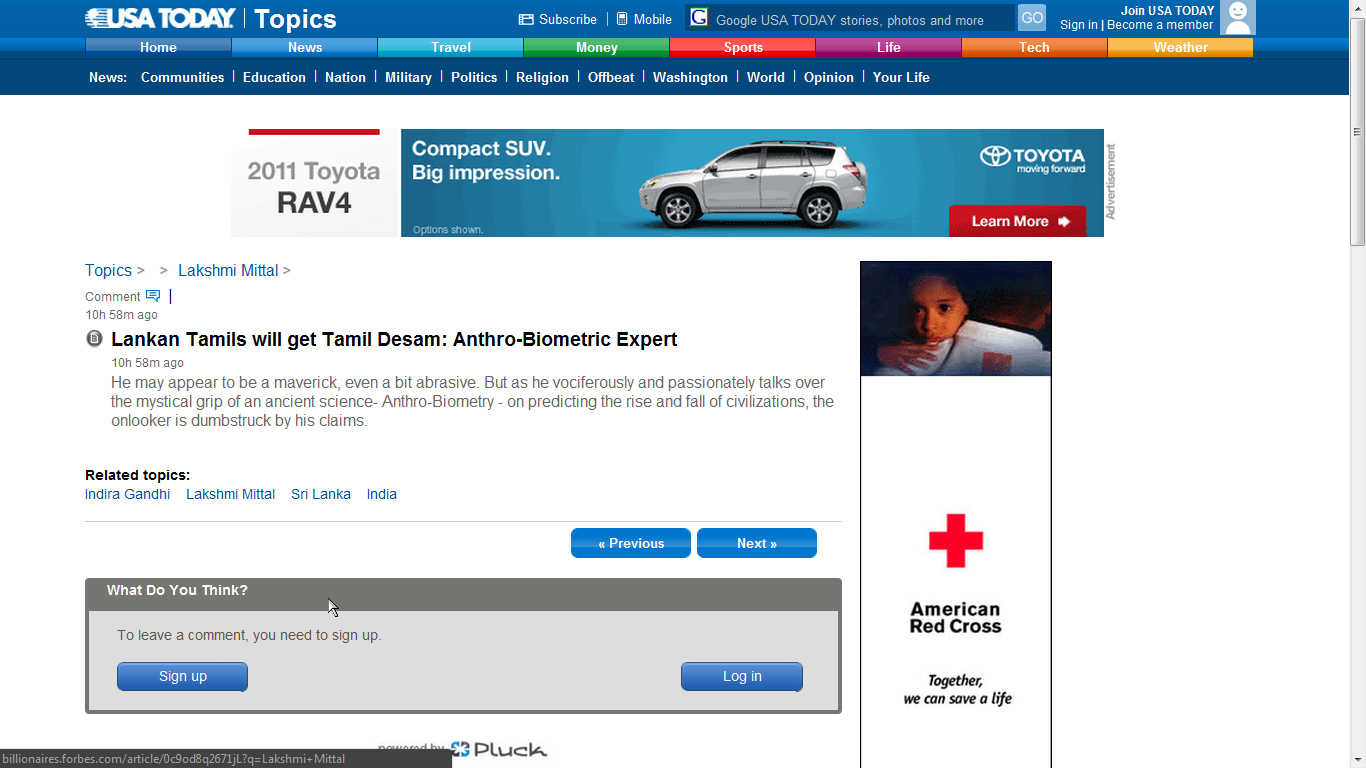The image size is (1366, 768).
Task: Select the Weather tab
Action: point(1180,47)
